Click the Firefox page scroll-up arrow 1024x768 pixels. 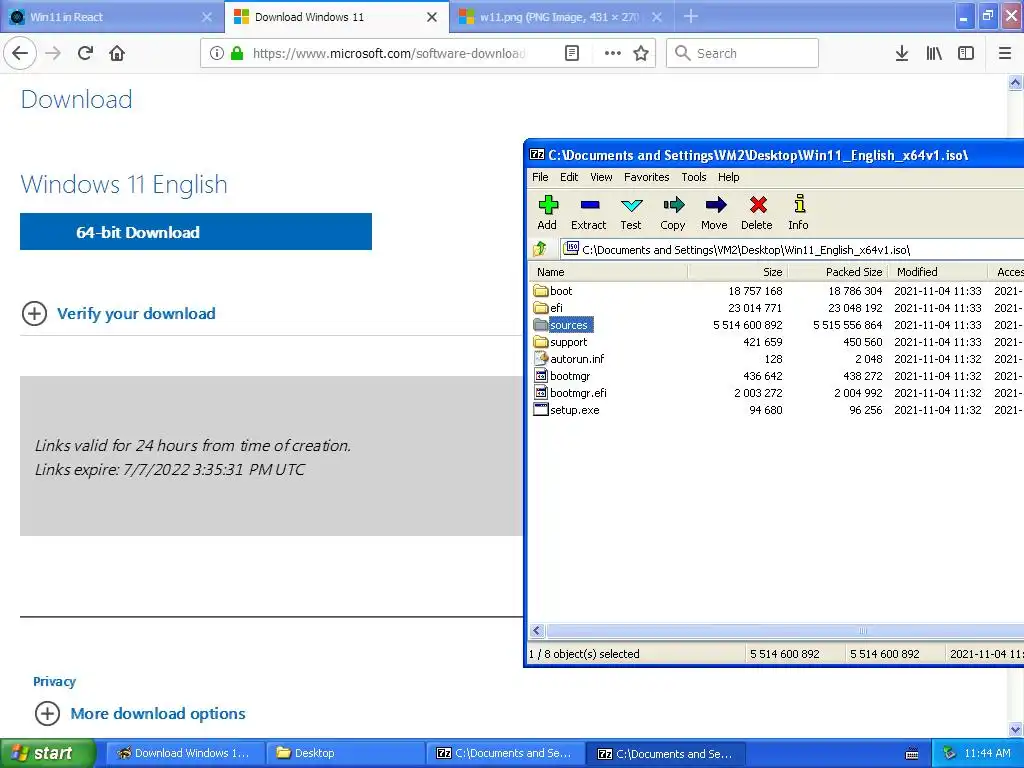point(1016,82)
